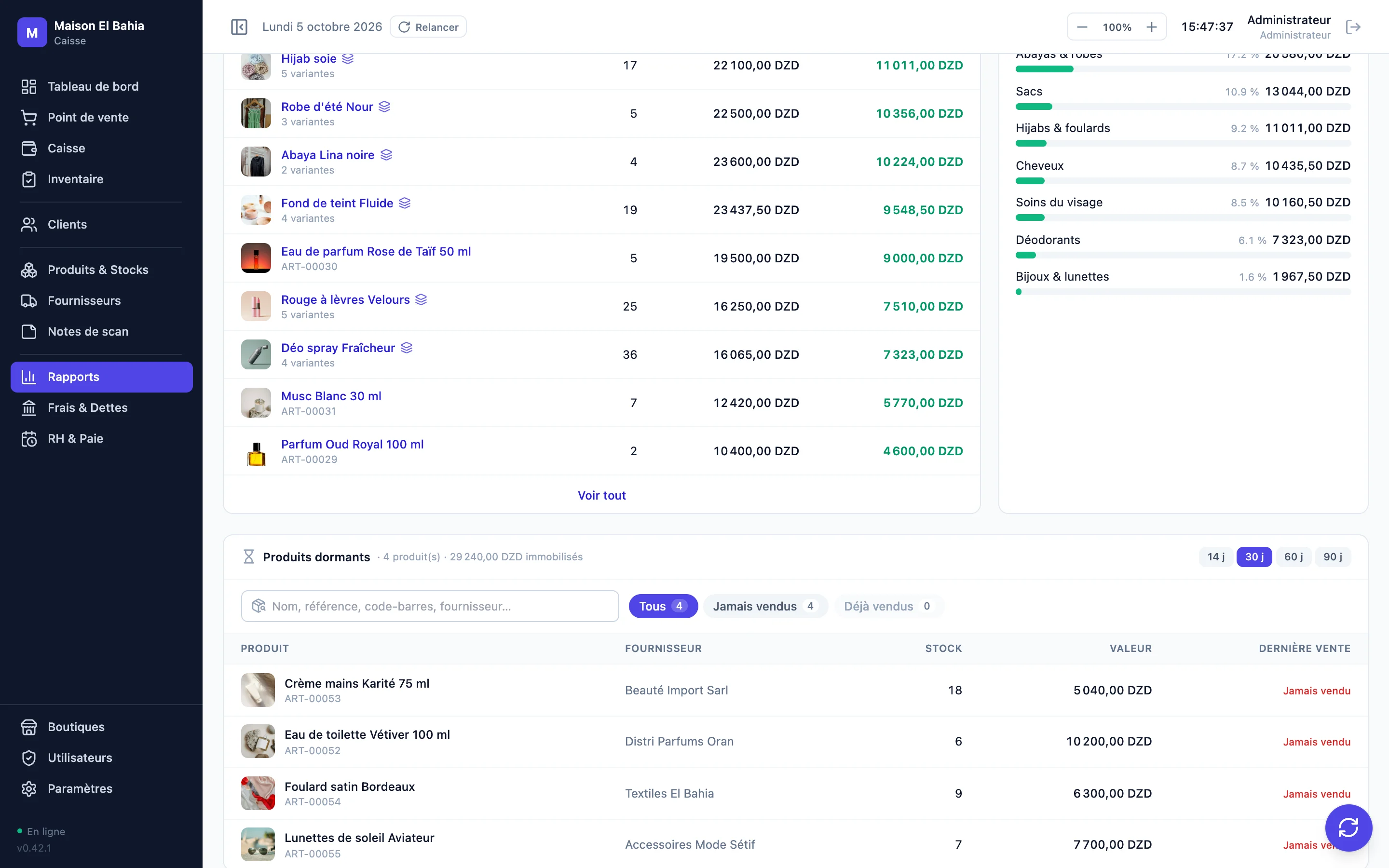The width and height of the screenshot is (1389, 868).
Task: Collapse the sidebar panel icon
Action: (x=239, y=27)
